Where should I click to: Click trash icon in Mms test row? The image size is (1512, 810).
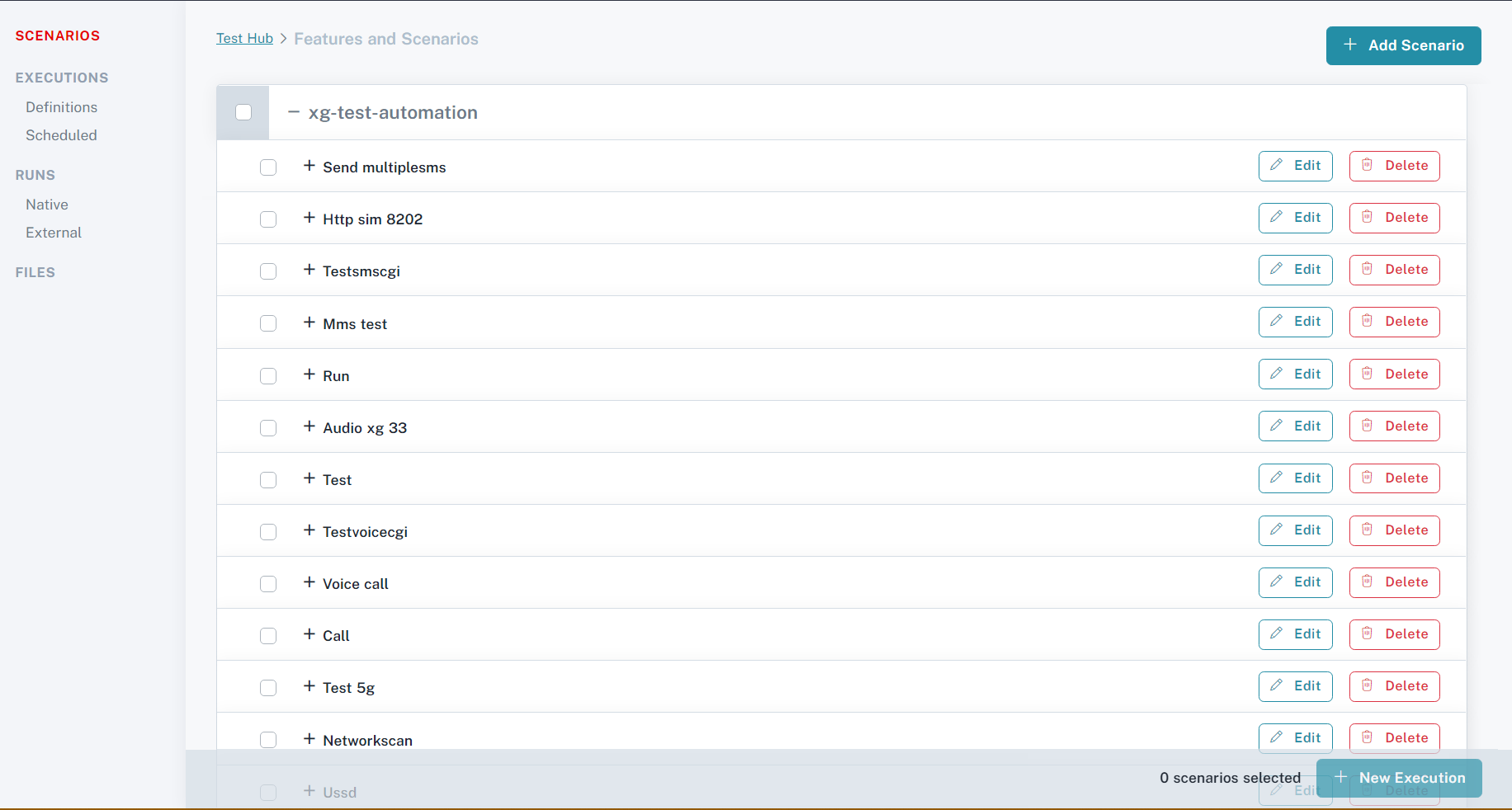(x=1368, y=321)
